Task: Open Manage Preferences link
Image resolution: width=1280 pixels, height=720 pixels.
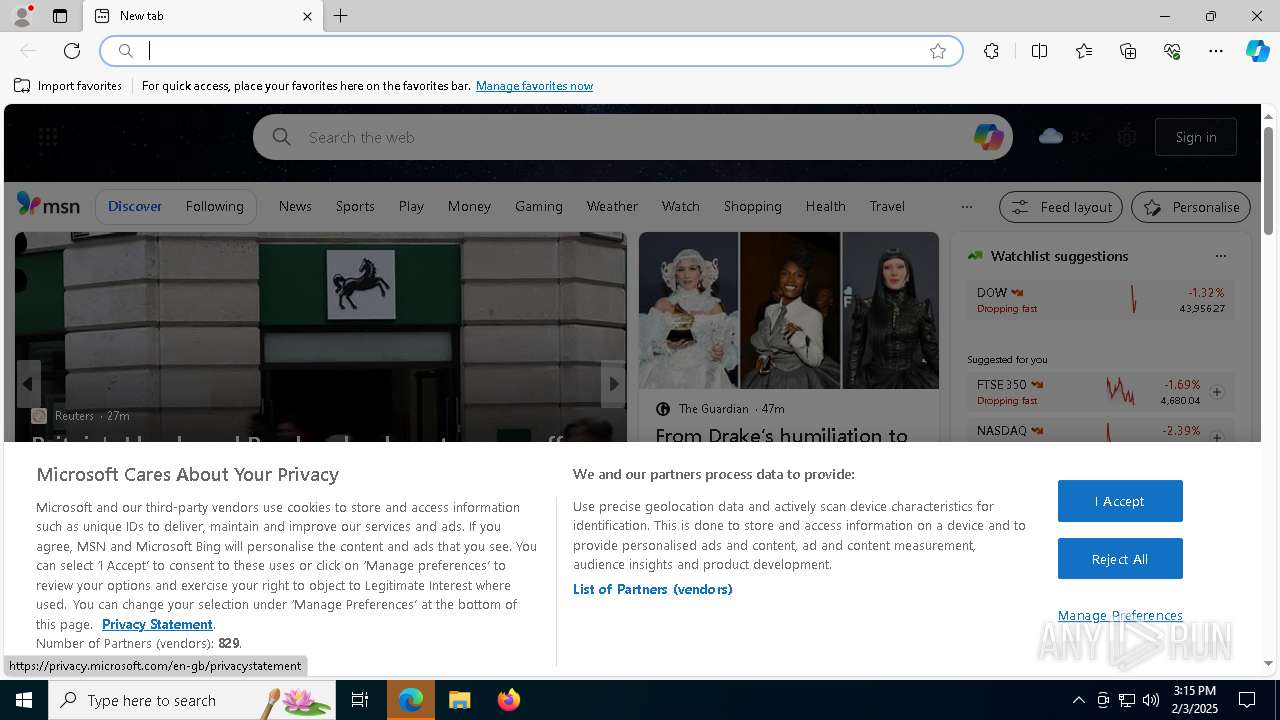Action: tap(1120, 615)
